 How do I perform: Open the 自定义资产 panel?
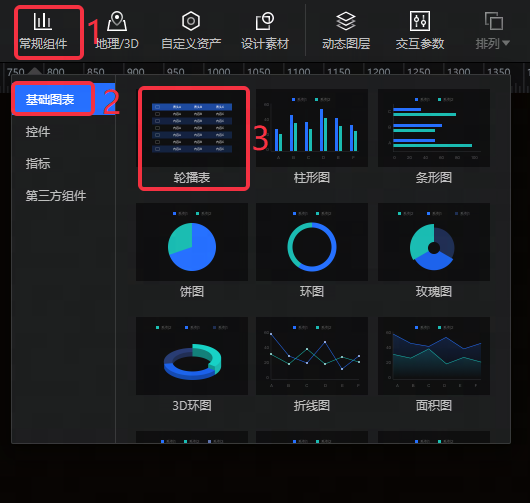pyautogui.click(x=191, y=31)
